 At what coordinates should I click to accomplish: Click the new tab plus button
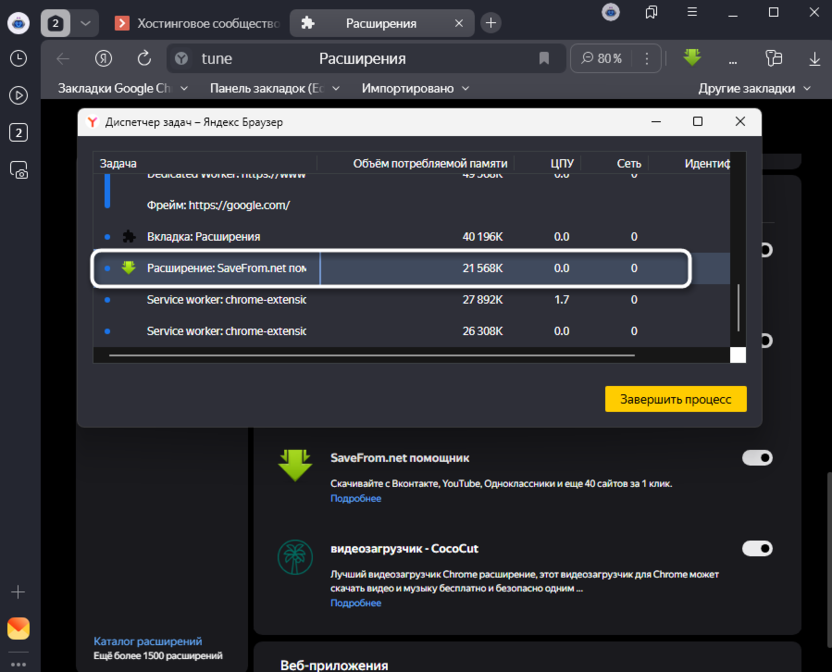pos(491,22)
